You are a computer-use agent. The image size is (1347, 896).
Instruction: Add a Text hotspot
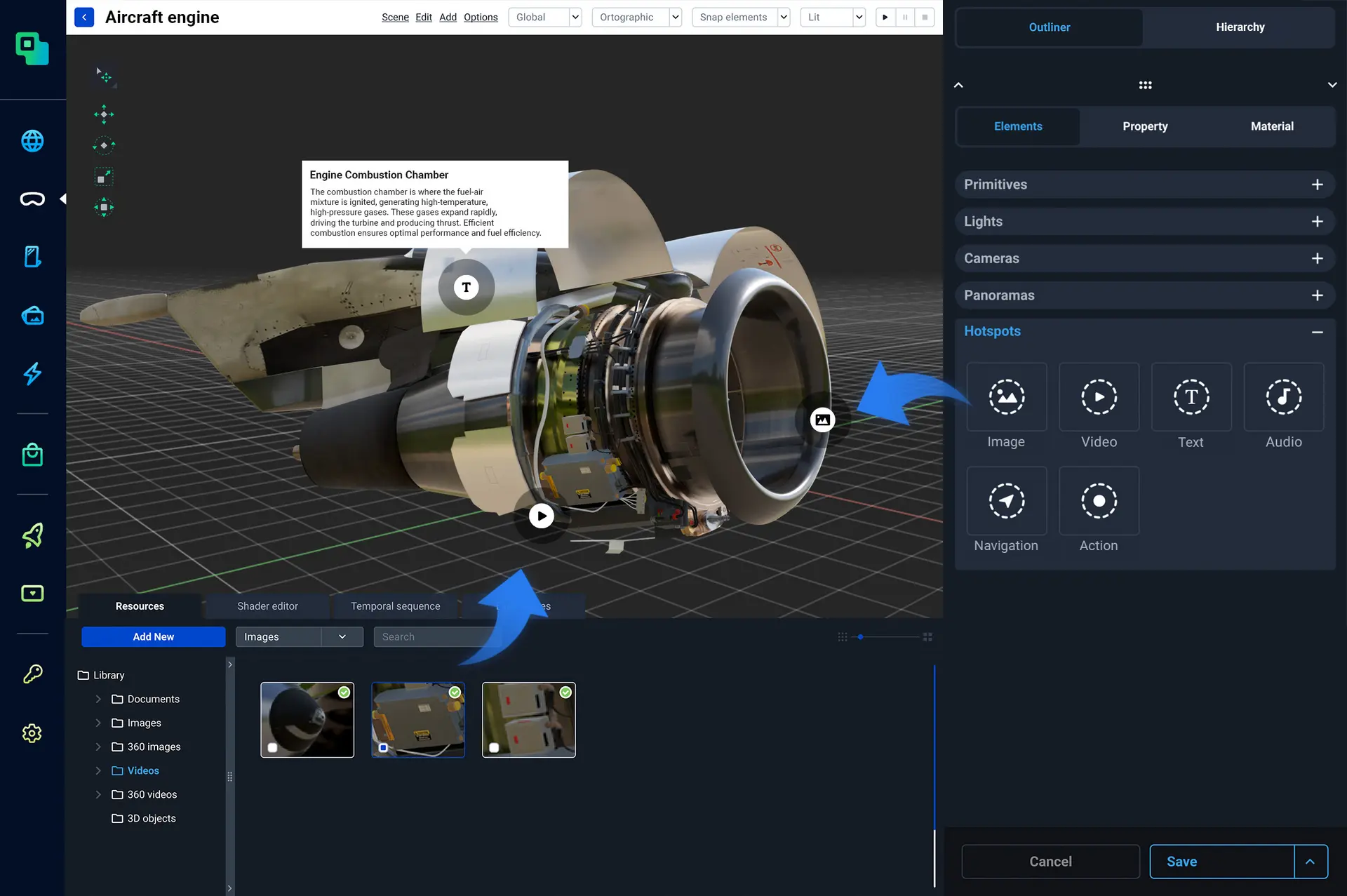coord(1191,397)
